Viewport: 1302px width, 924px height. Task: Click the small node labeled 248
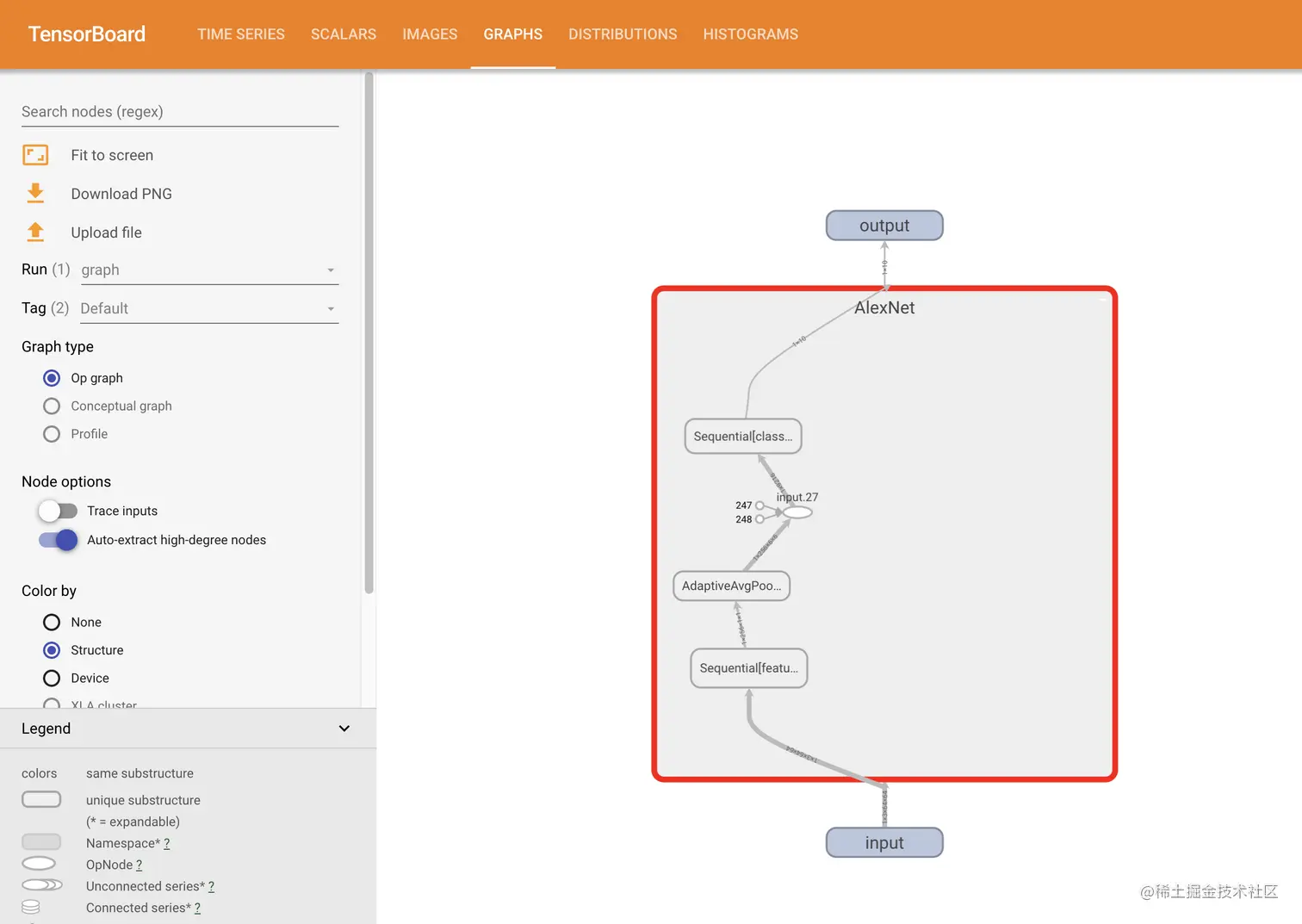(x=759, y=519)
